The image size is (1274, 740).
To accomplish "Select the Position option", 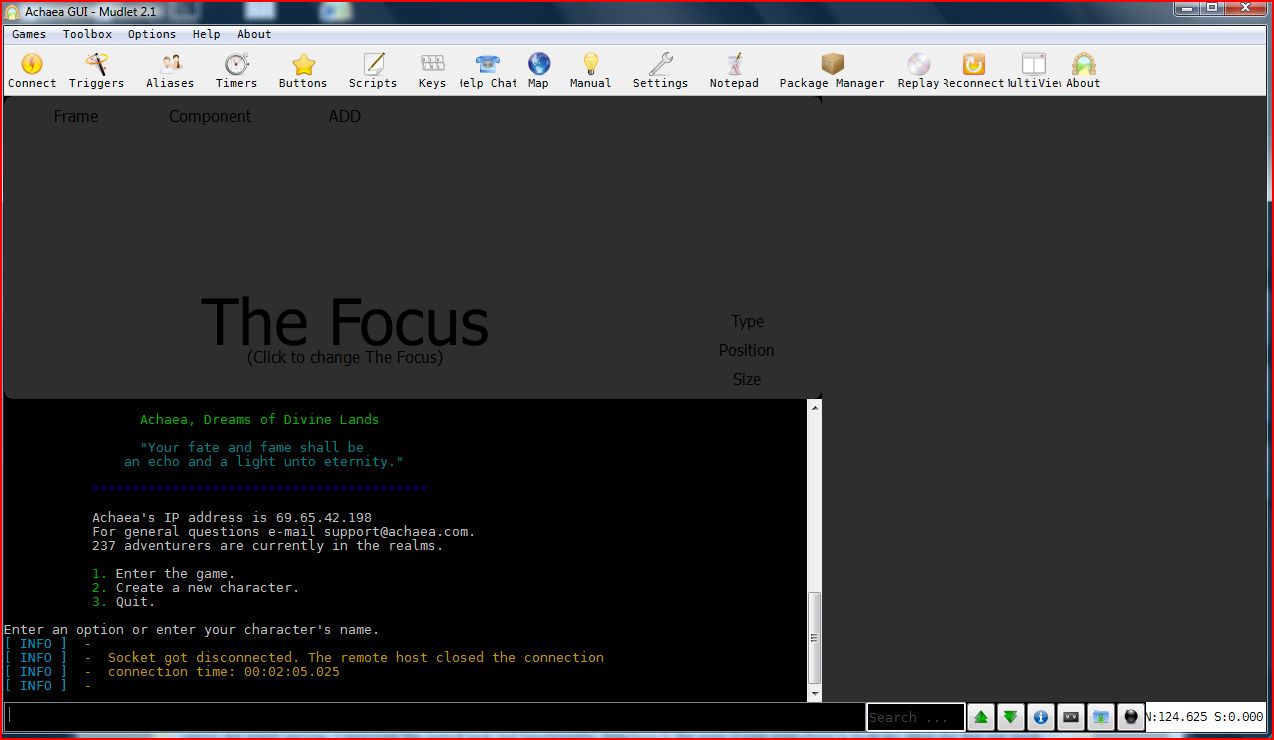I will [746, 350].
